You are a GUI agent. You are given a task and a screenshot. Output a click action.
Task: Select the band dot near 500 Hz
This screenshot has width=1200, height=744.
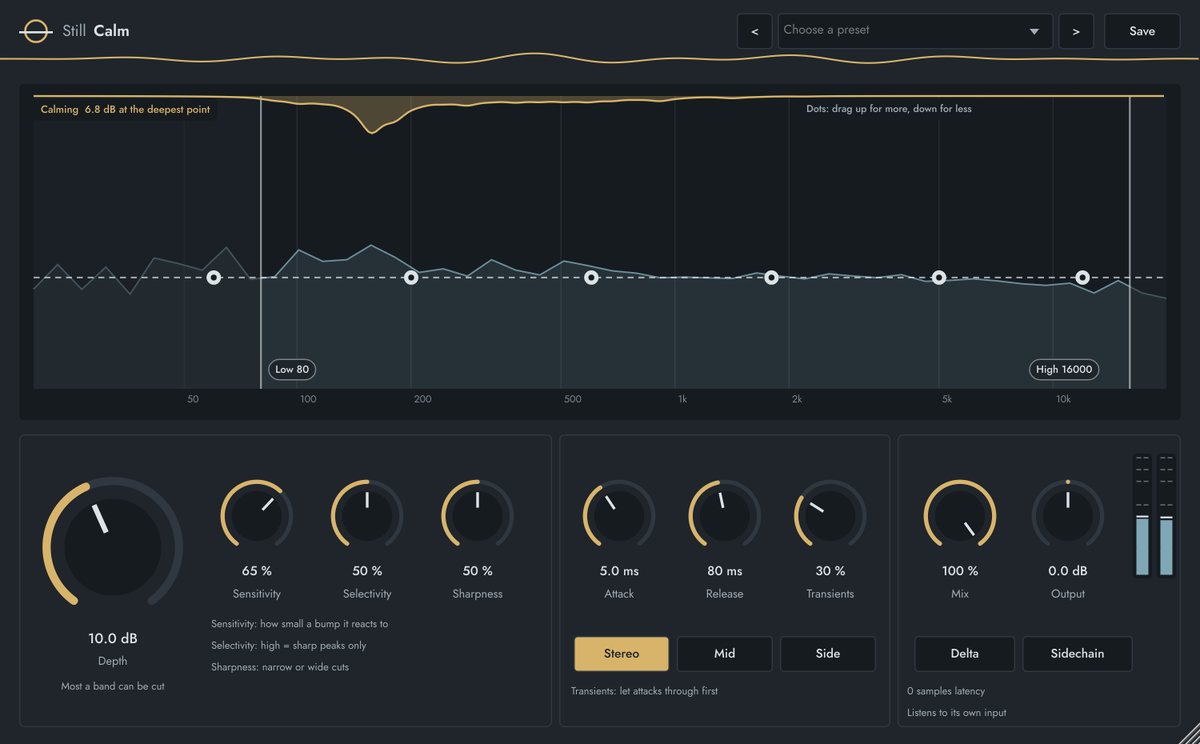[x=591, y=277]
